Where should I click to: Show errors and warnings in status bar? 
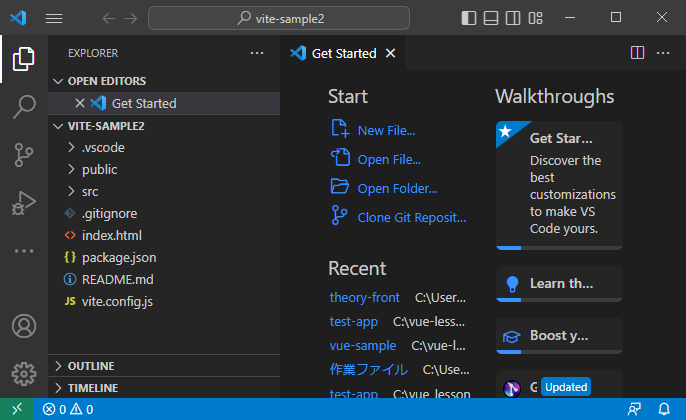(x=68, y=409)
